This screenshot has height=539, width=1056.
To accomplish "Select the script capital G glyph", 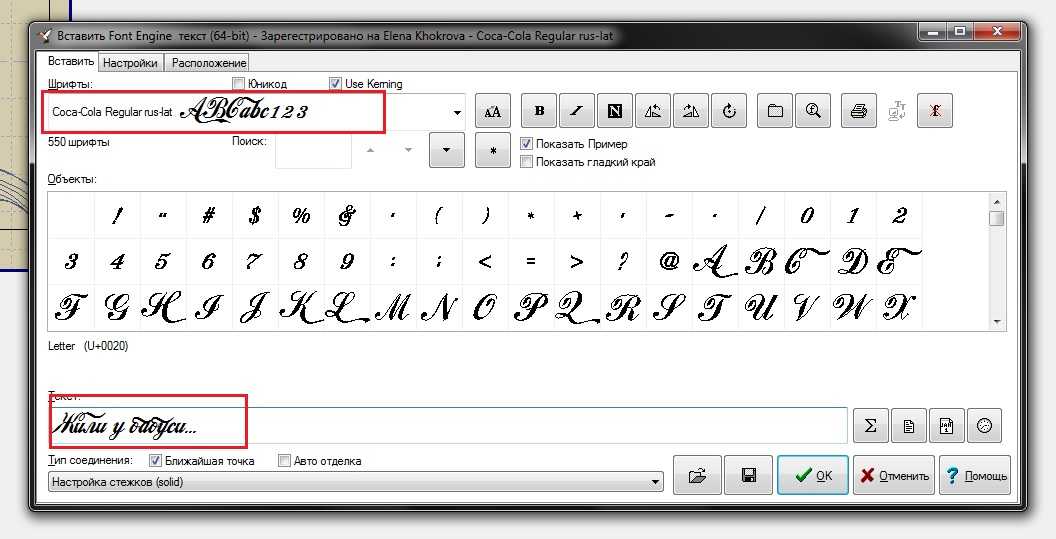I will click(x=117, y=308).
